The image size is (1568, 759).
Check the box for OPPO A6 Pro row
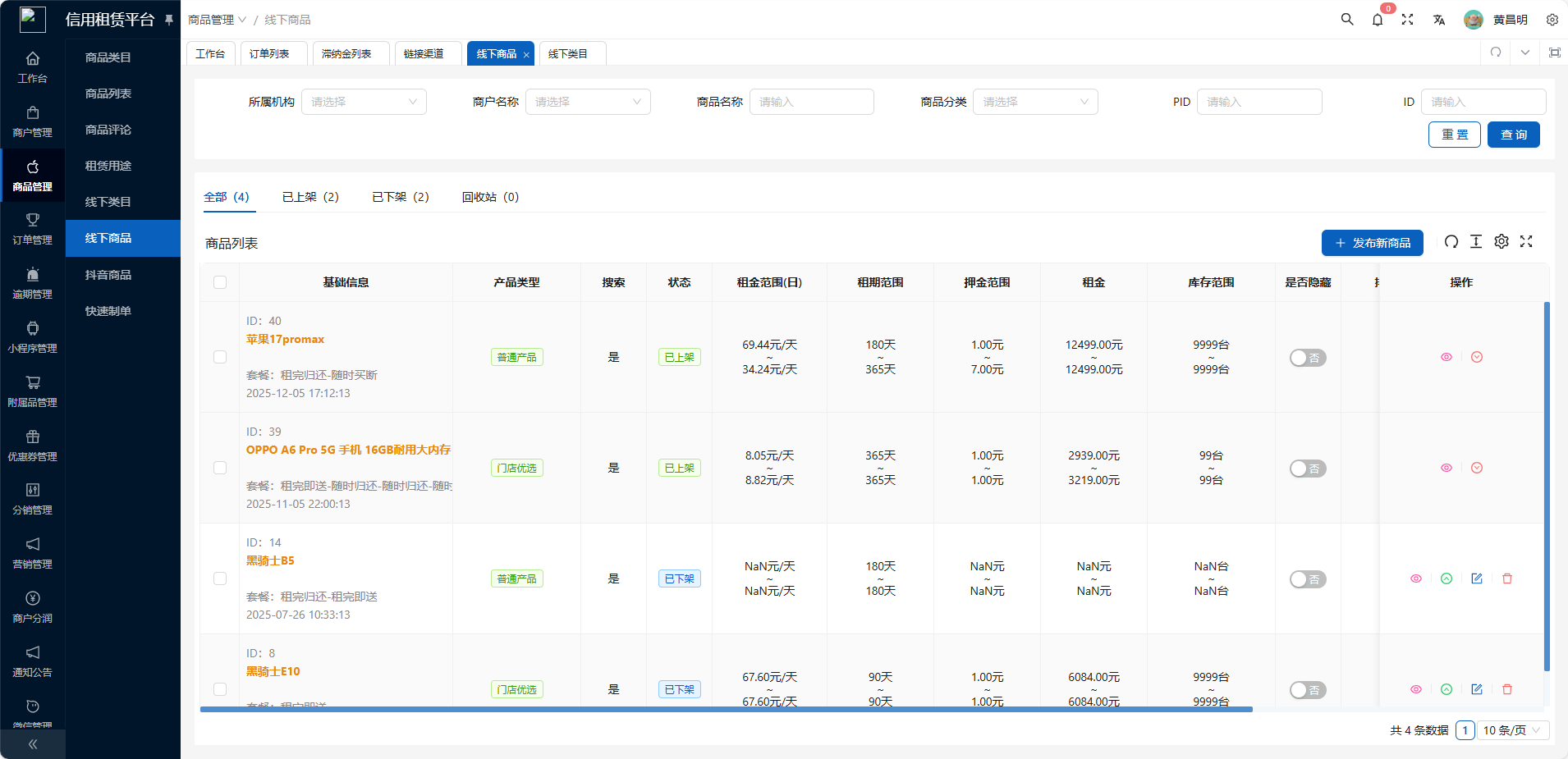point(220,468)
